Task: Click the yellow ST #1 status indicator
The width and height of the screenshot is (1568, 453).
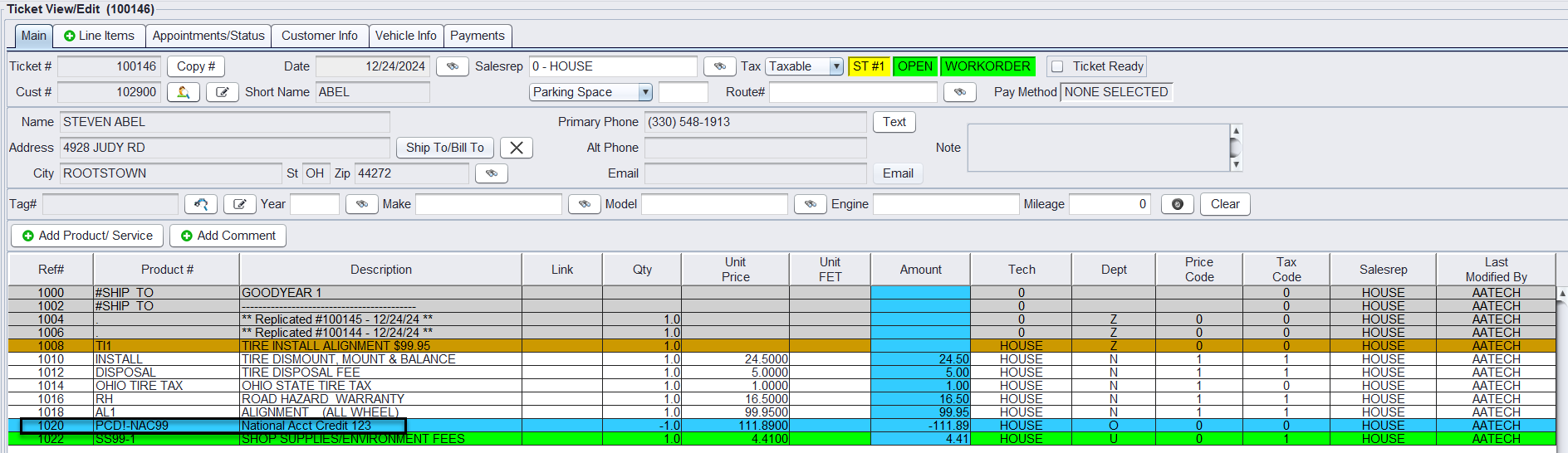Action: 868,66
